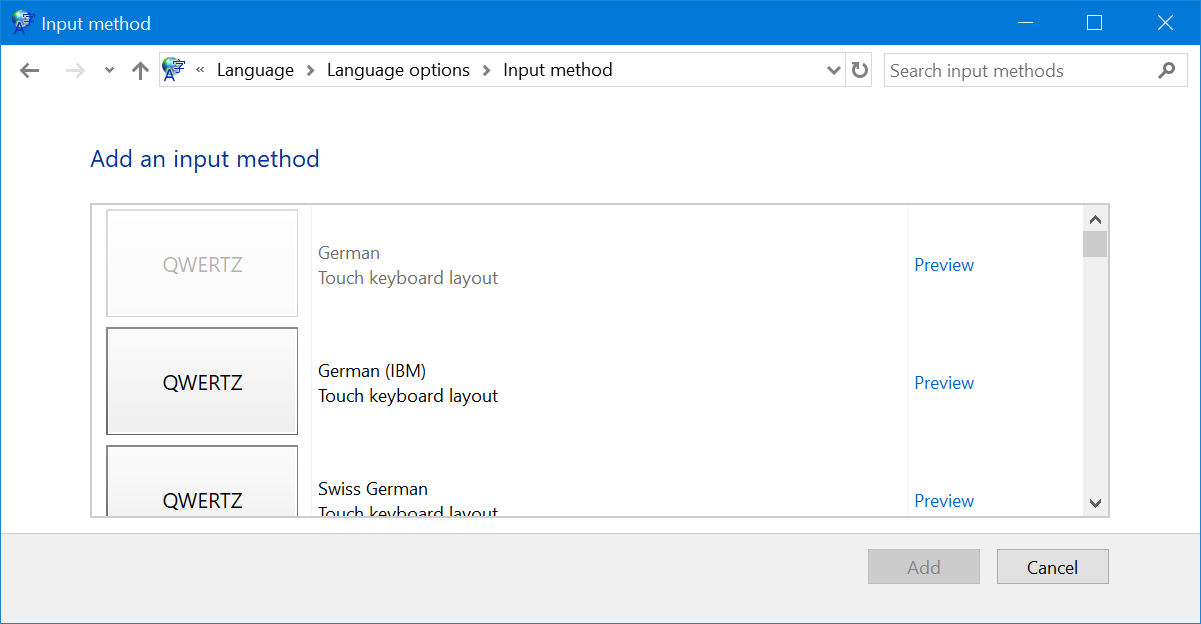Click the title bar Input method icon
Image resolution: width=1201 pixels, height=624 pixels.
(x=23, y=22)
